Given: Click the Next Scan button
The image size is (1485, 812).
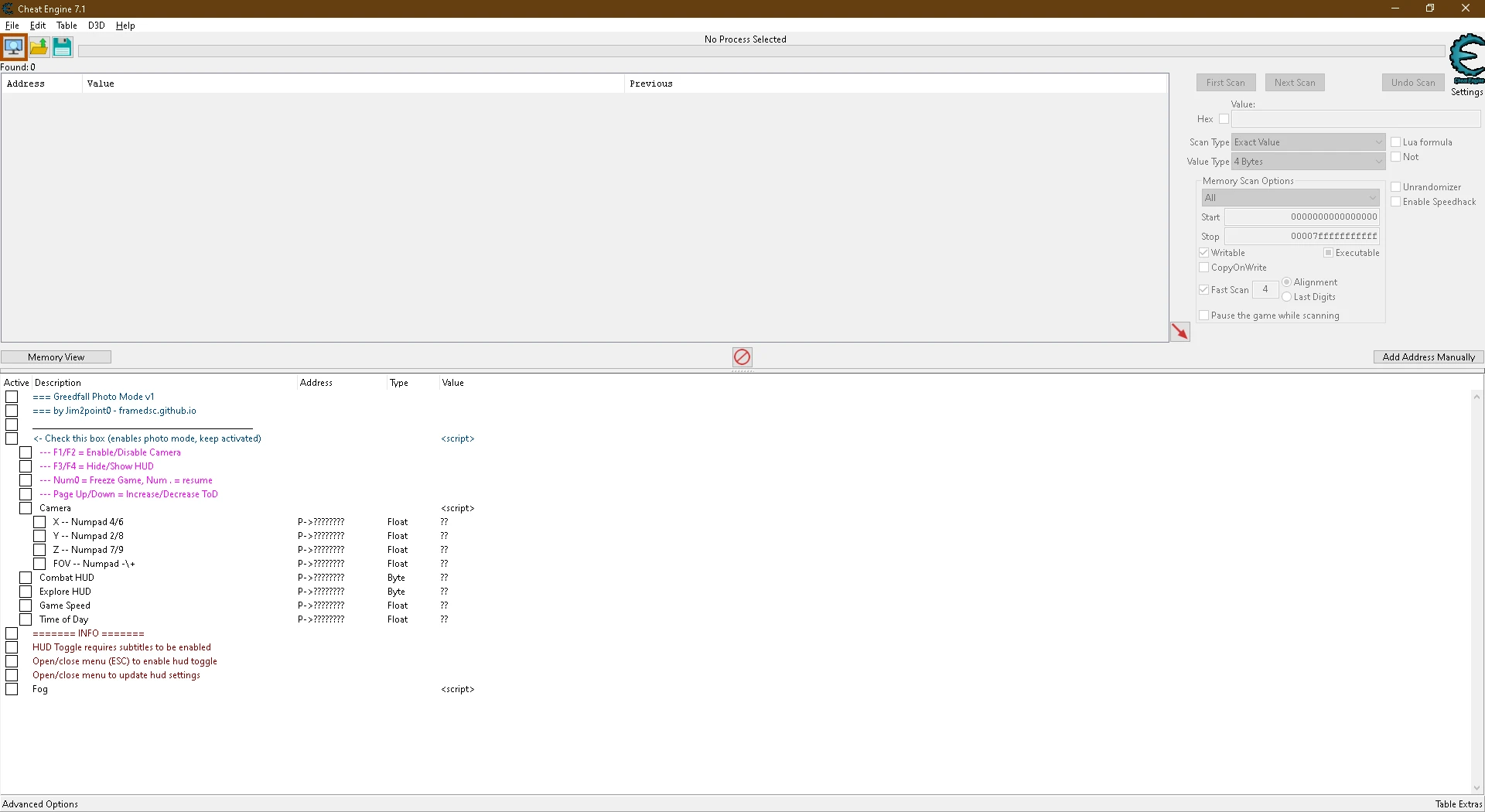Looking at the screenshot, I should (1295, 83).
